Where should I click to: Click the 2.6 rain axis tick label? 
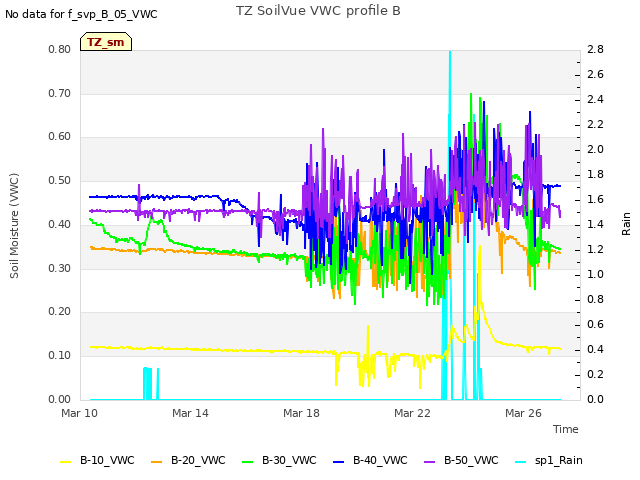pyautogui.click(x=596, y=75)
